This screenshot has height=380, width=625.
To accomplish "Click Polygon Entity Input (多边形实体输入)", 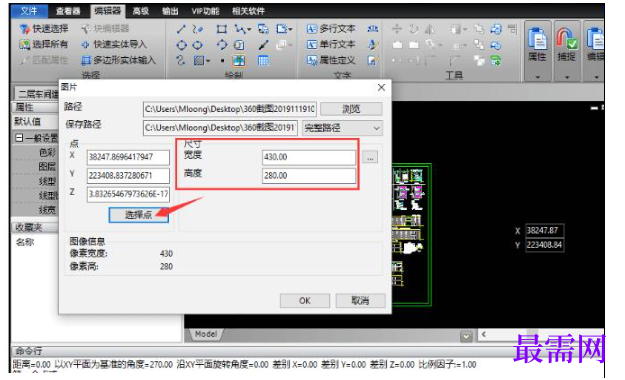I will [118, 60].
